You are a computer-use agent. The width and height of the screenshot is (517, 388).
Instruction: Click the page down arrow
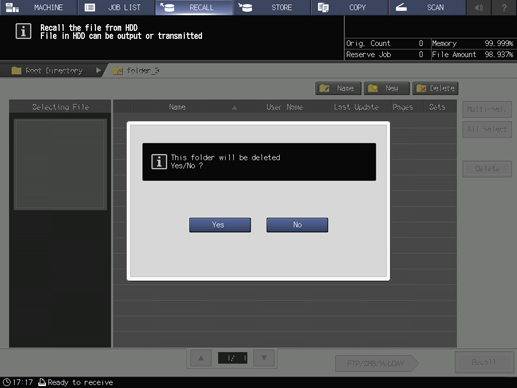264,358
